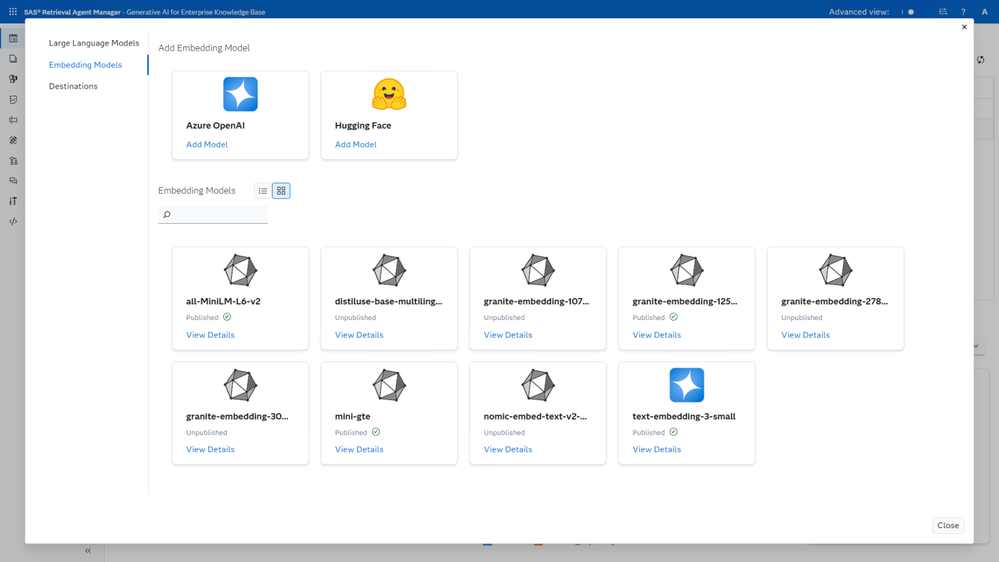Image resolution: width=999 pixels, height=562 pixels.
Task: Click the Azure OpenAI provider name
Action: click(215, 126)
